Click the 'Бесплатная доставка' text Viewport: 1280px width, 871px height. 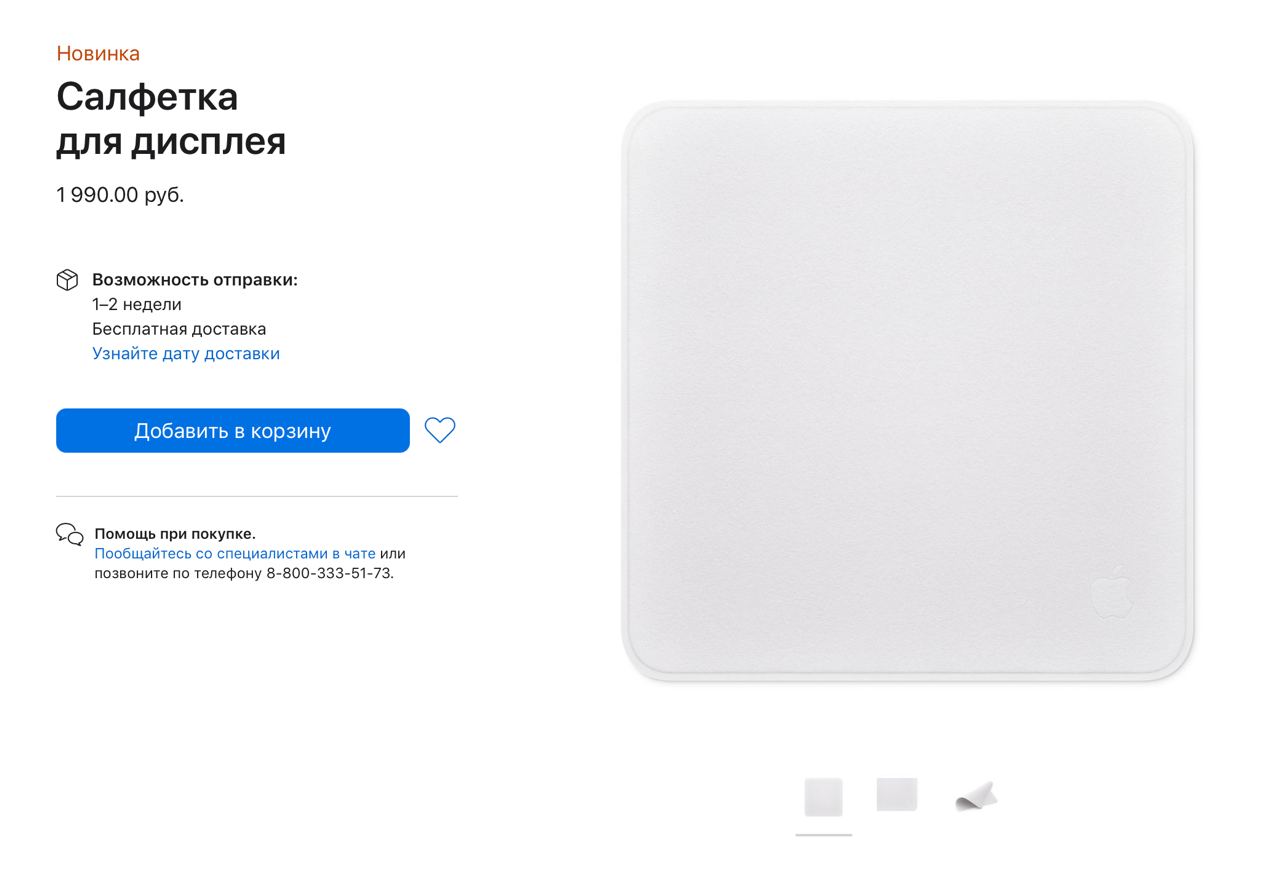(179, 329)
